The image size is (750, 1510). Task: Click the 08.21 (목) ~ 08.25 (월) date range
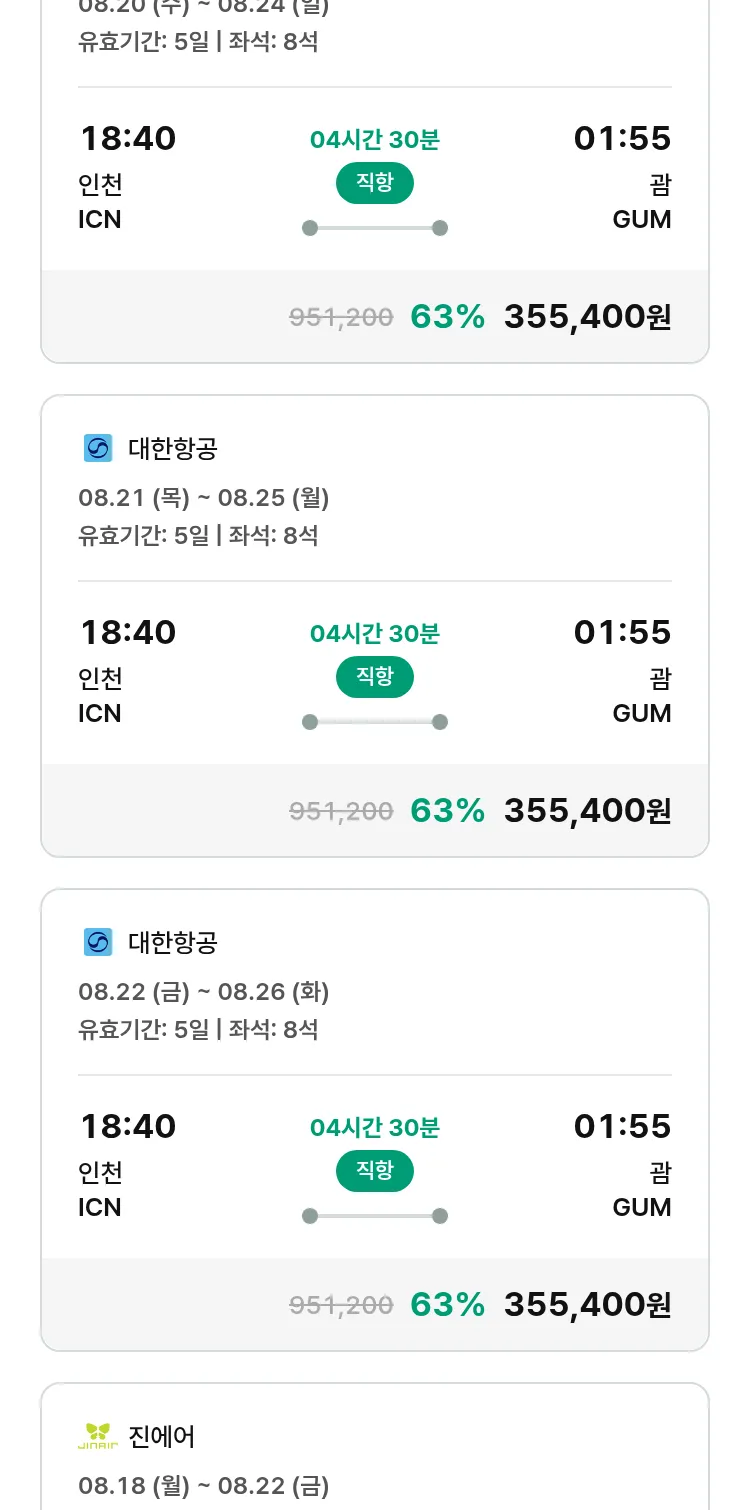click(204, 497)
